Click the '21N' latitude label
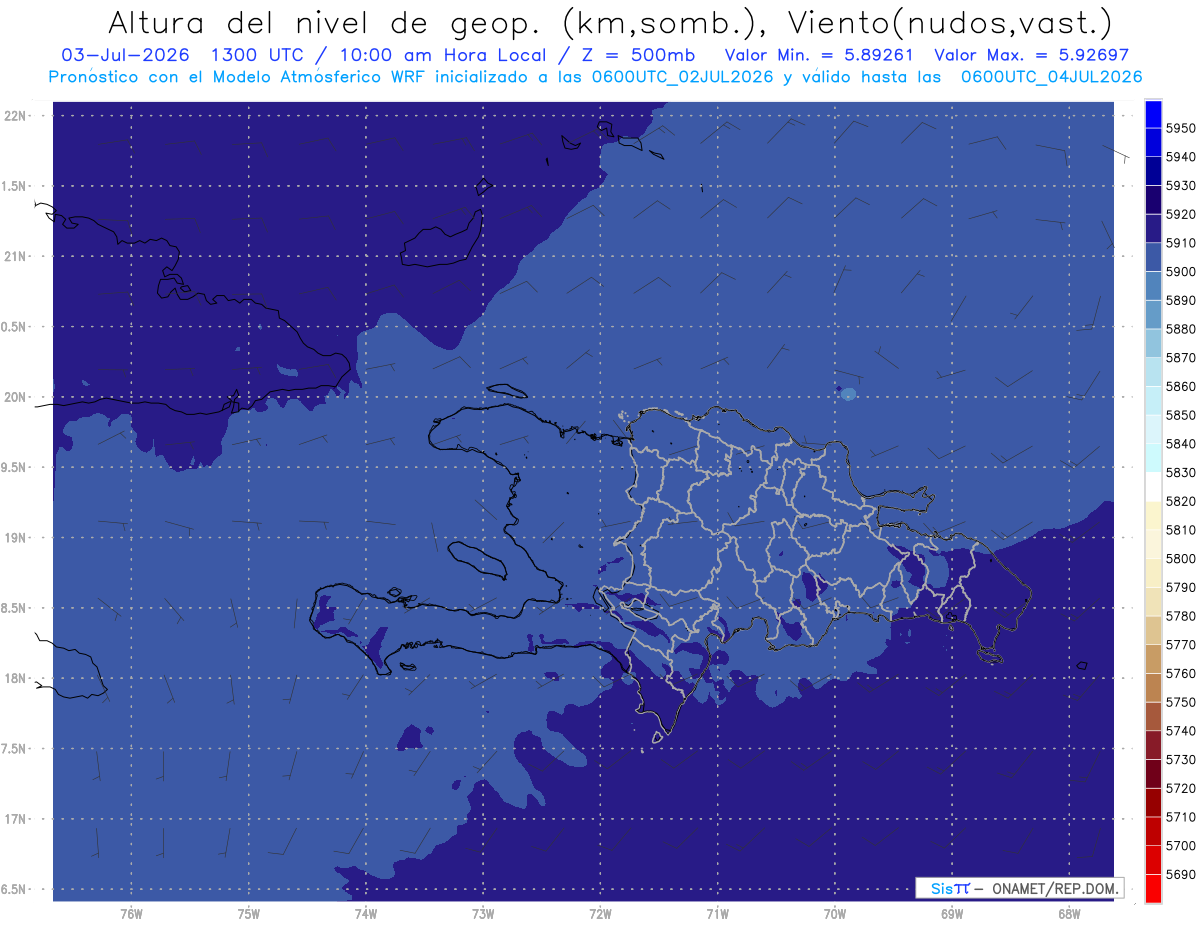 (14, 256)
